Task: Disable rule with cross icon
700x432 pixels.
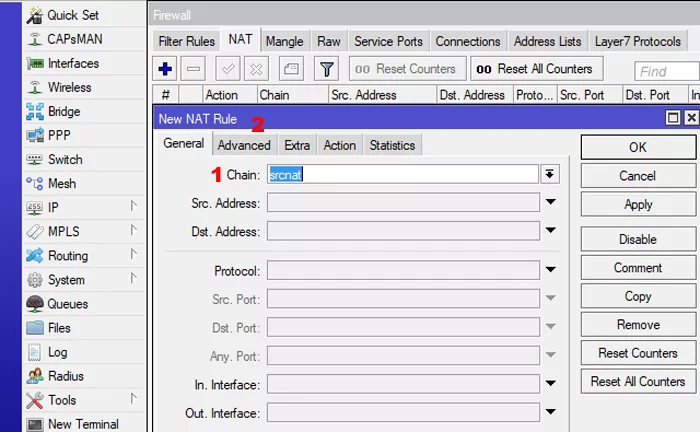Action: click(x=256, y=69)
